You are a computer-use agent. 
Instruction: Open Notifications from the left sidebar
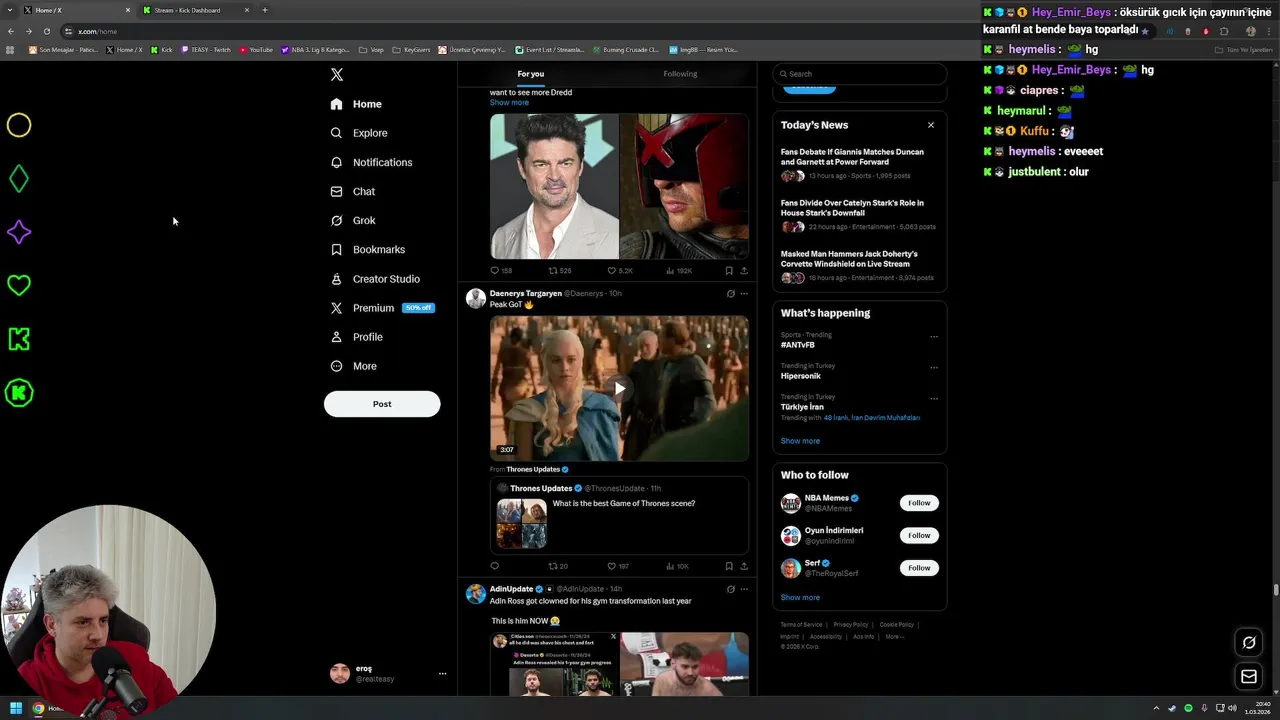[372, 162]
